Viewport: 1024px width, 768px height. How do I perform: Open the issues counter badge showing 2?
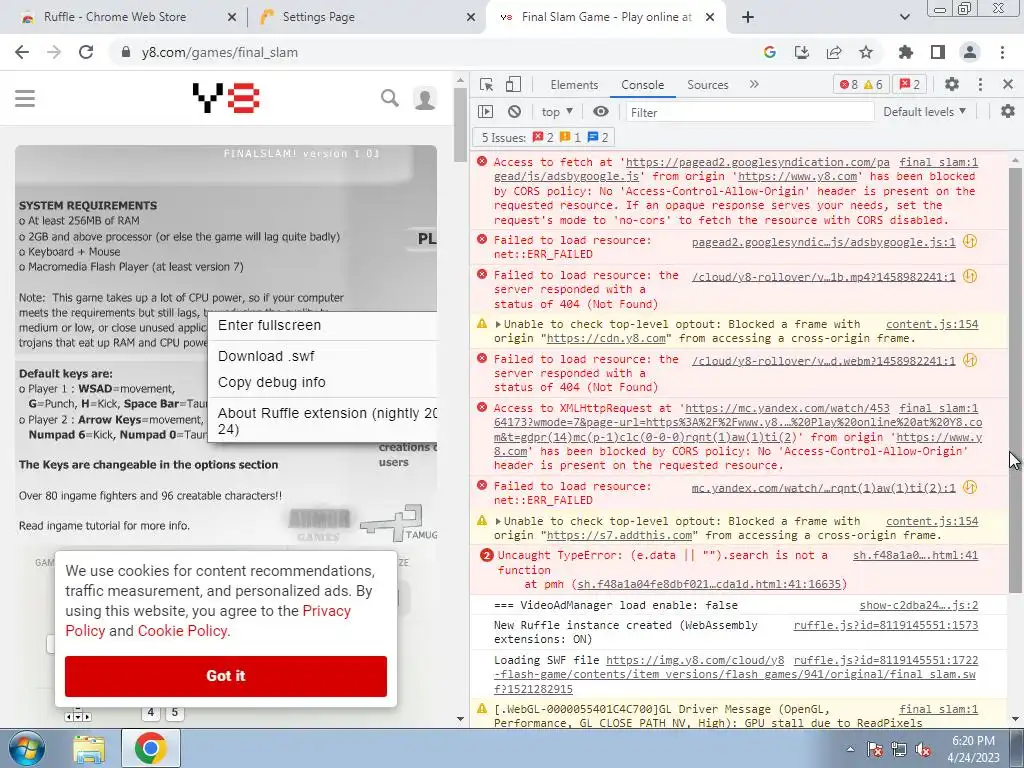tap(910, 84)
